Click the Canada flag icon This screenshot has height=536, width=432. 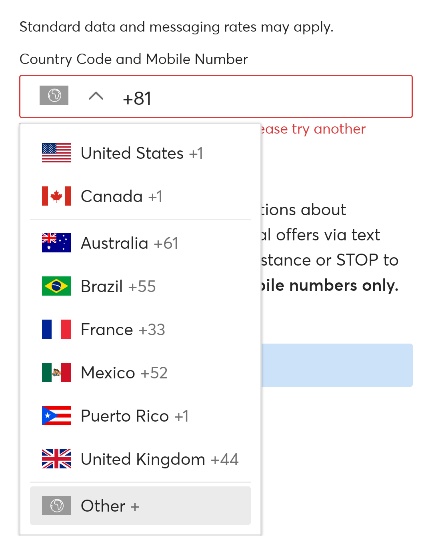(56, 196)
